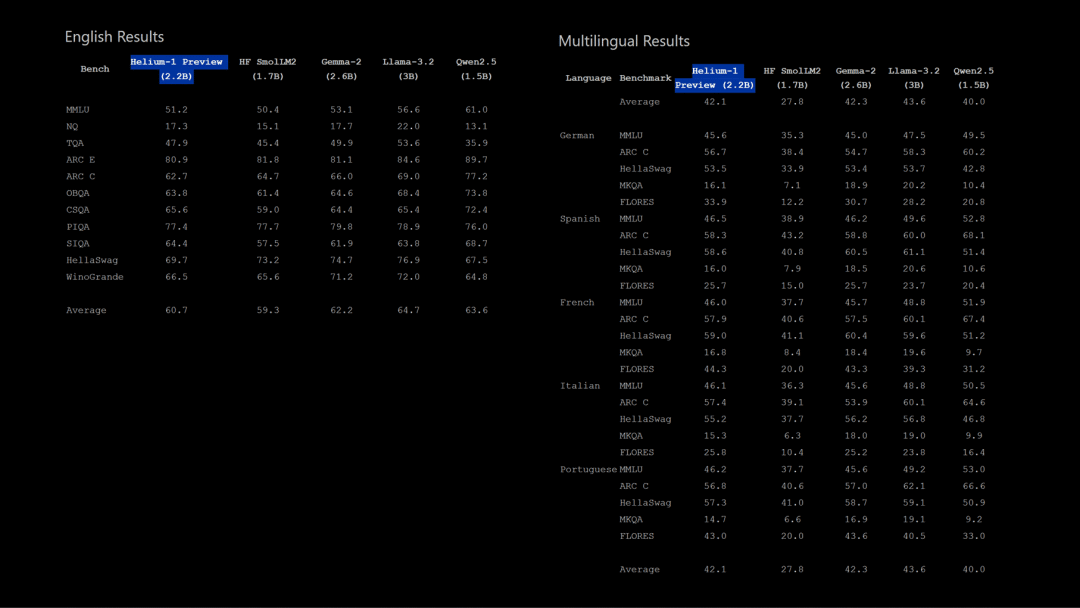Select the "Spanish" language label
The height and width of the screenshot is (608, 1080).
(580, 219)
